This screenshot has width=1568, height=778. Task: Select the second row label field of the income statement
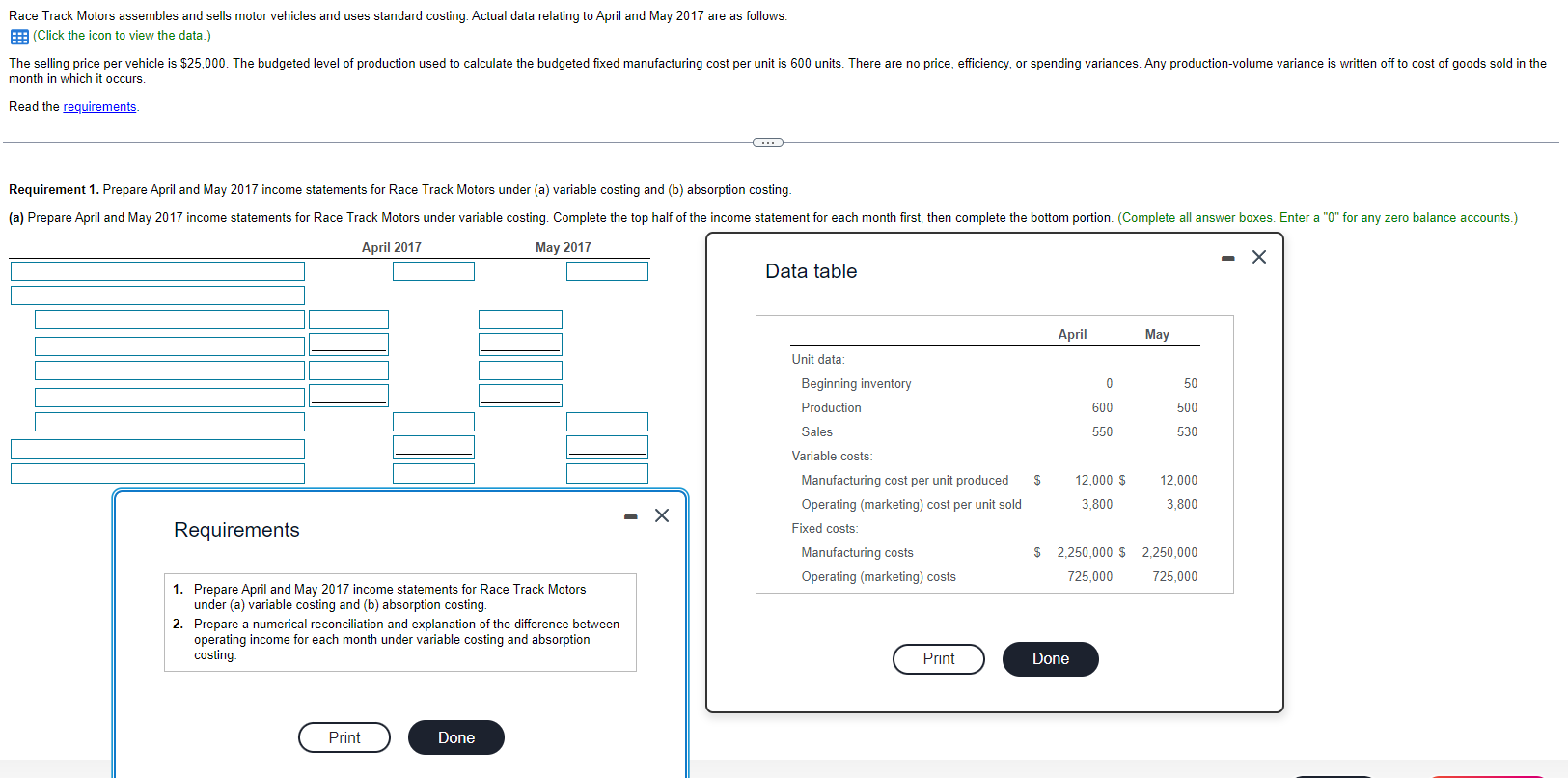click(x=157, y=295)
